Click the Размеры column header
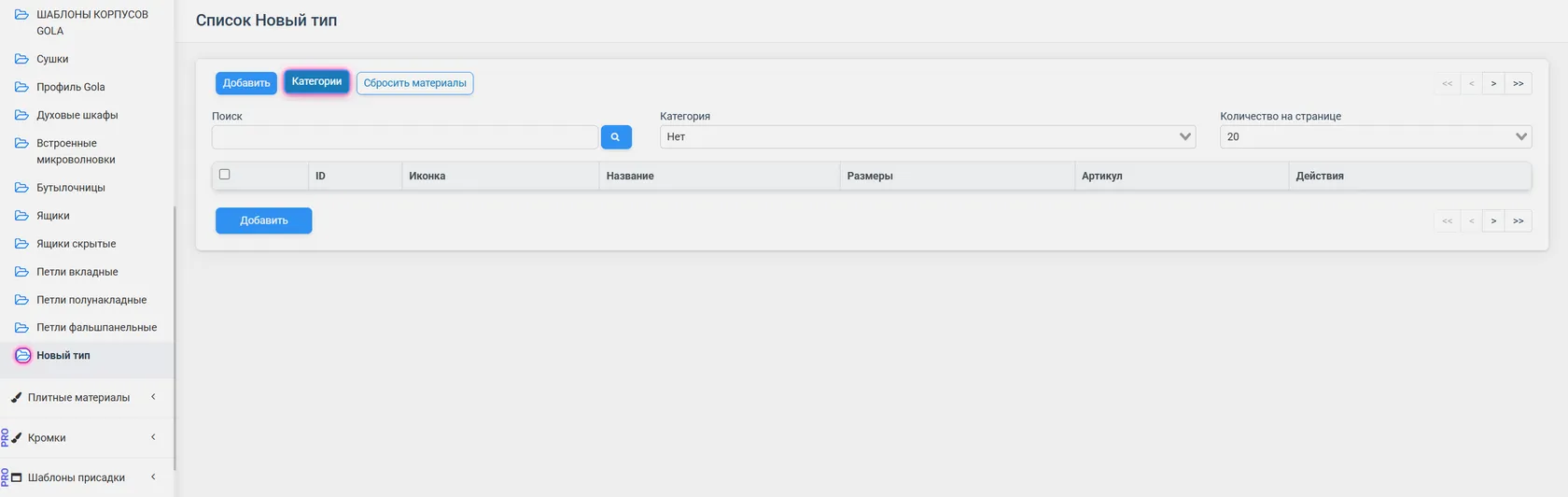The height and width of the screenshot is (497, 1568). [958, 176]
